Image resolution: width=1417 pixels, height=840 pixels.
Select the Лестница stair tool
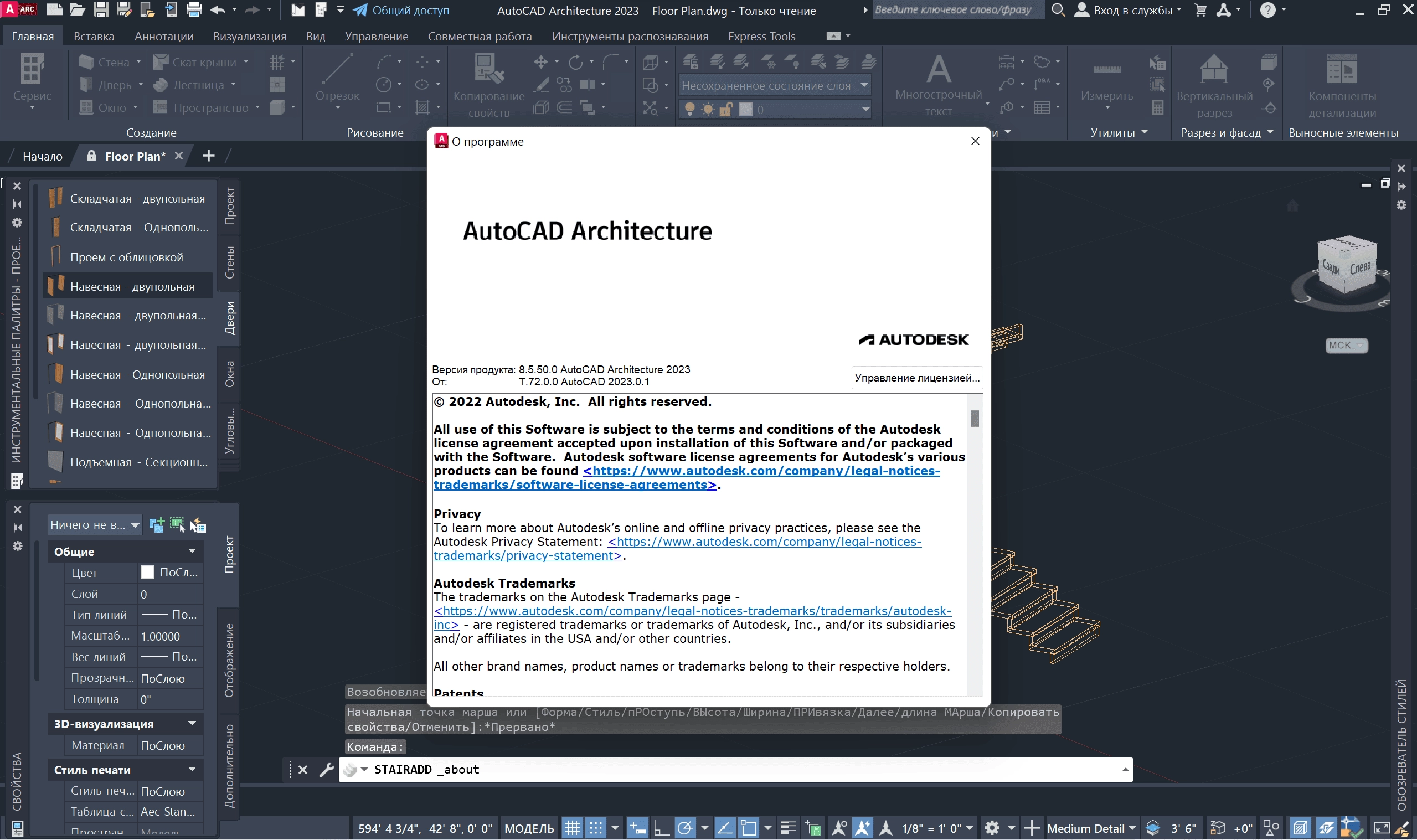point(189,85)
